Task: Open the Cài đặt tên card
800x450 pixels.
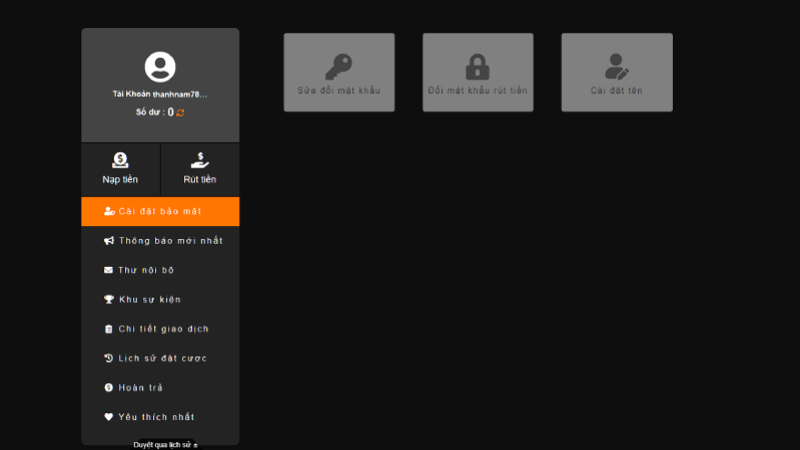Action: (x=616, y=73)
